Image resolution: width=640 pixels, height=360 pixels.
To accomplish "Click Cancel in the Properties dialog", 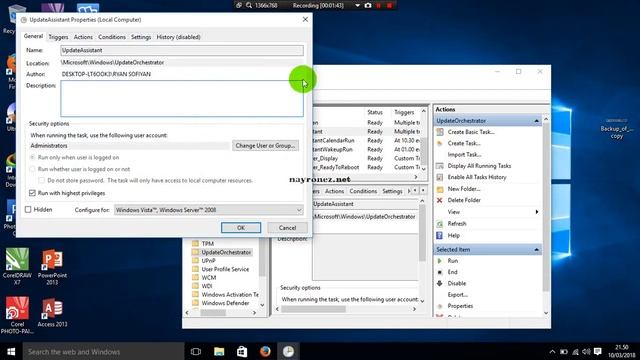I will (287, 228).
